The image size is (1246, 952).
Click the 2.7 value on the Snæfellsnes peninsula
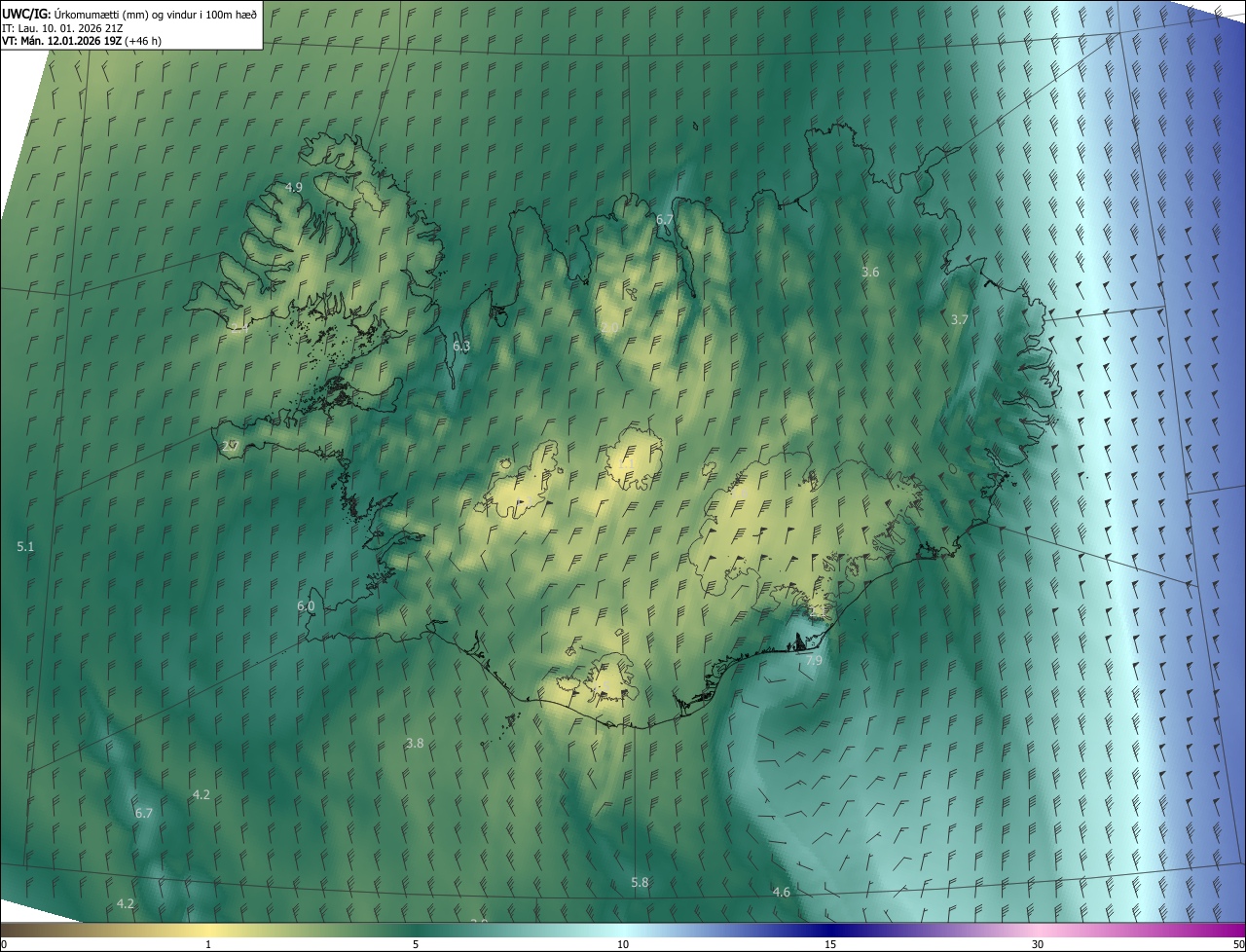coord(231,446)
